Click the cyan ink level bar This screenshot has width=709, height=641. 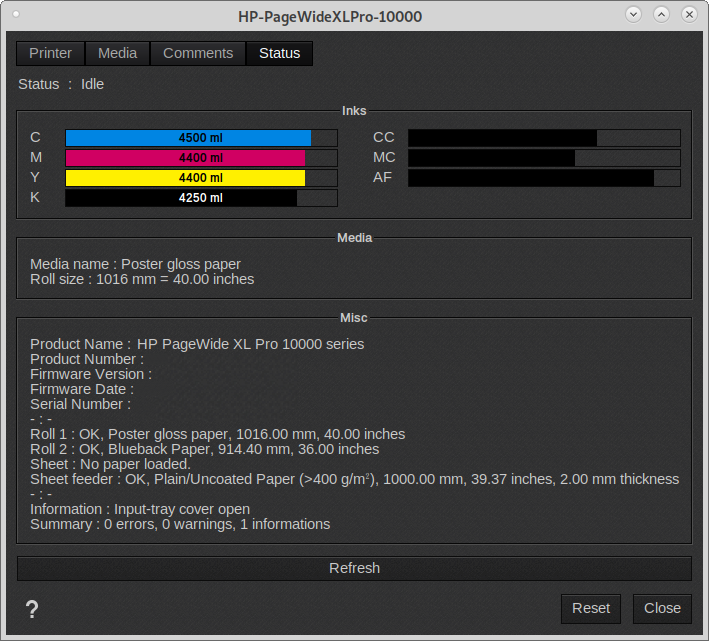tap(201, 138)
